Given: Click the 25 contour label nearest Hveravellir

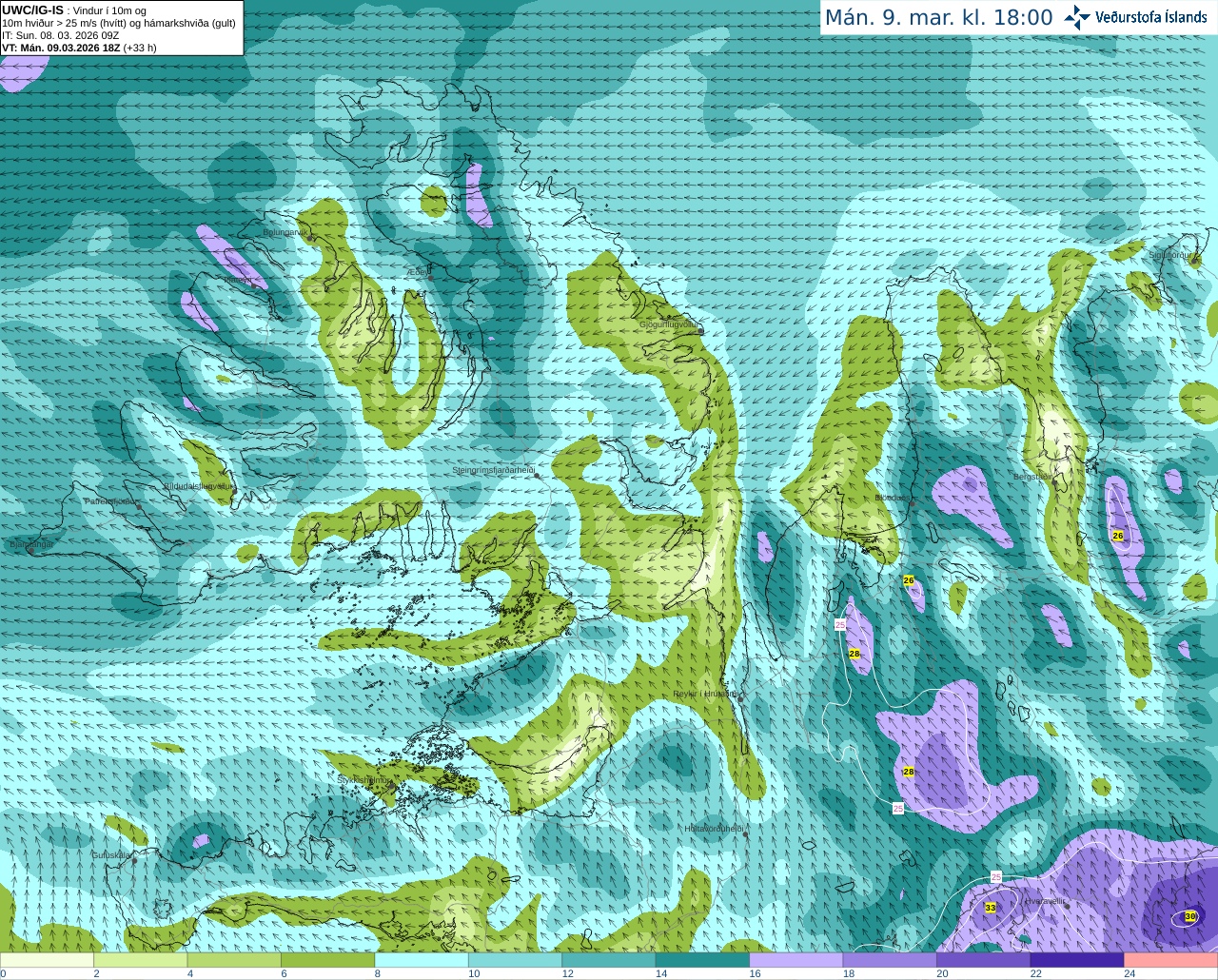Looking at the screenshot, I should pyautogui.click(x=996, y=876).
